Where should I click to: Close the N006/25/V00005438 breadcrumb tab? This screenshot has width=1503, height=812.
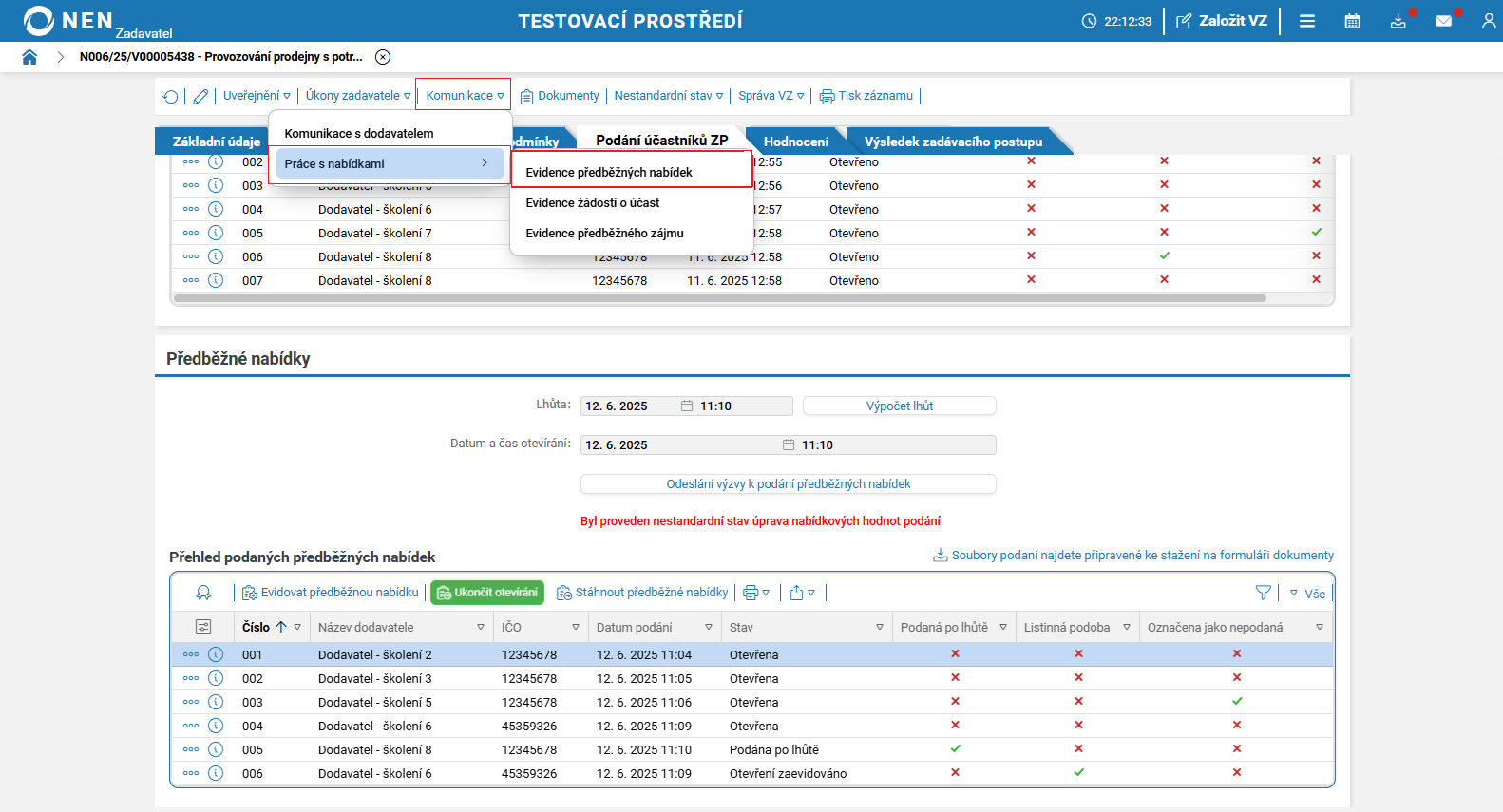click(383, 57)
